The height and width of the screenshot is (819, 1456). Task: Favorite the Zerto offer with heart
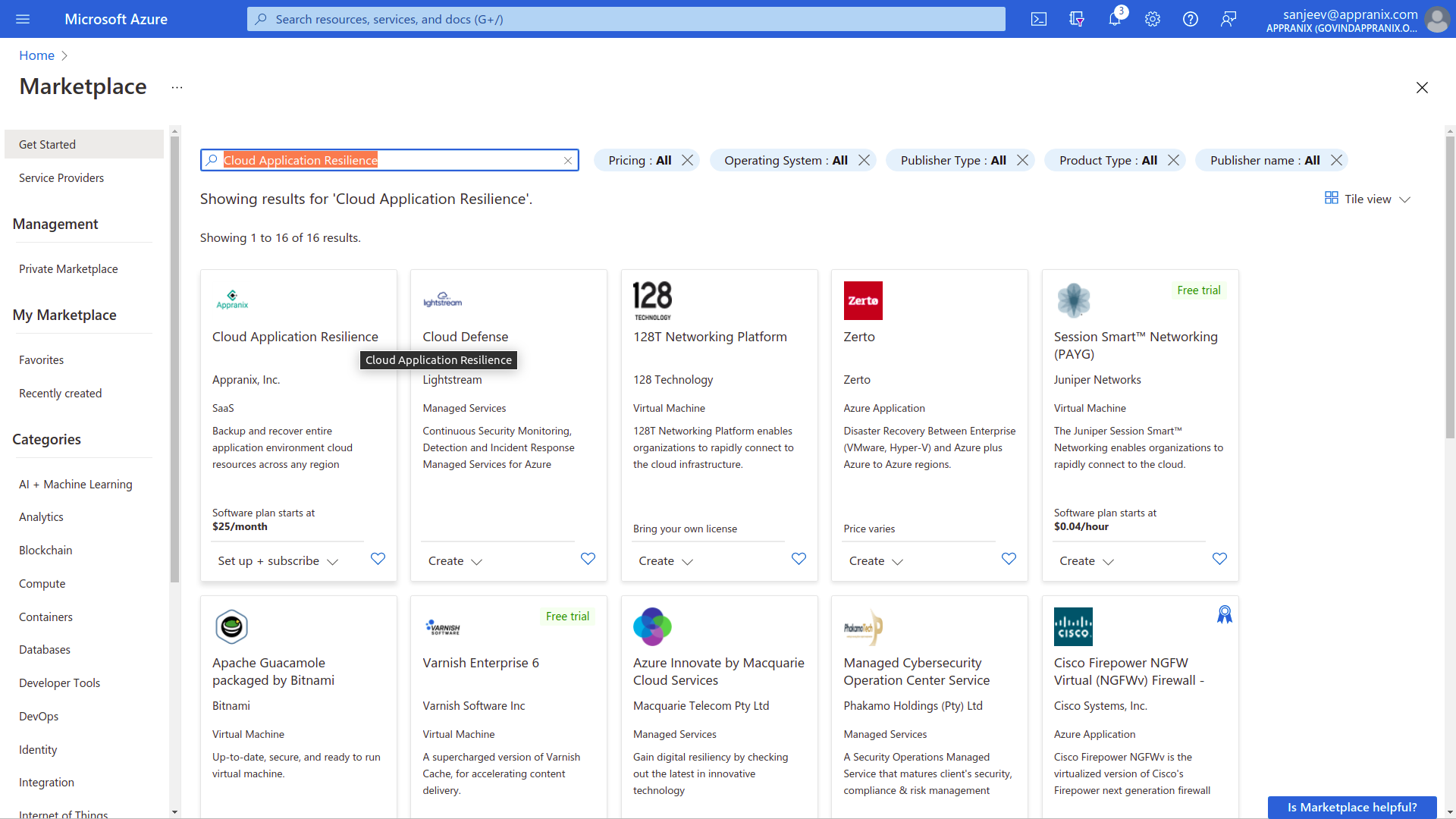coord(1009,559)
